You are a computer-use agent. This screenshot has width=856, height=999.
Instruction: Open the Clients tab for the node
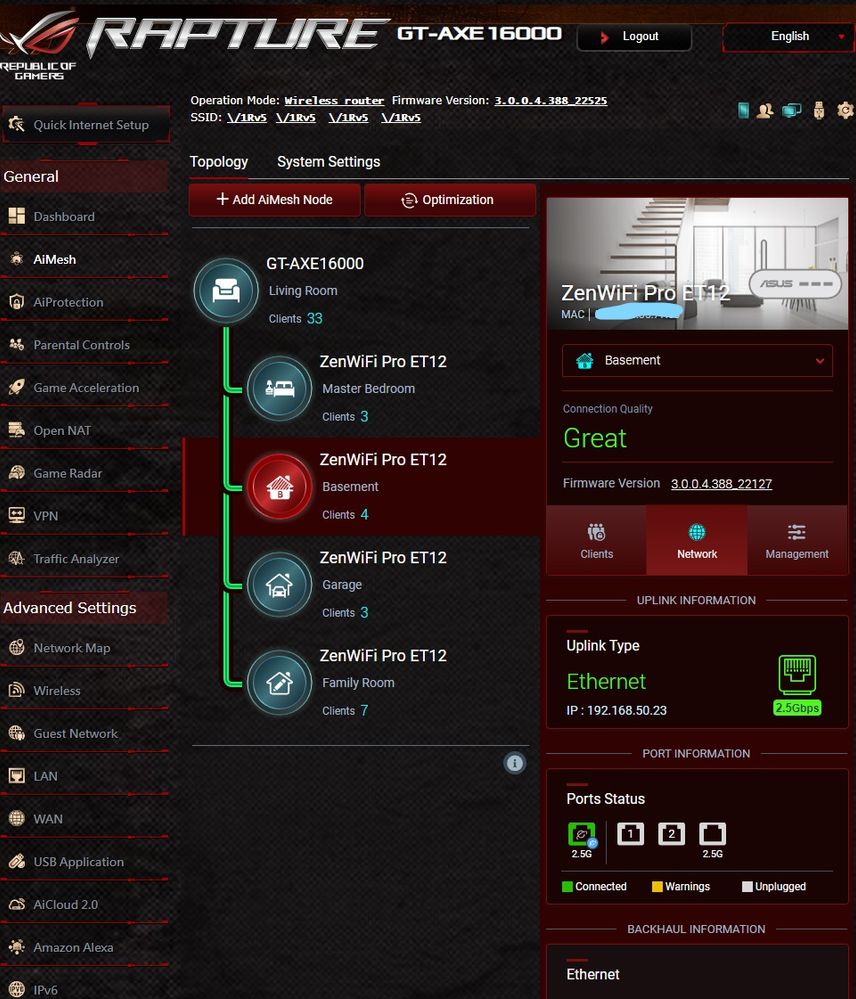coord(597,540)
